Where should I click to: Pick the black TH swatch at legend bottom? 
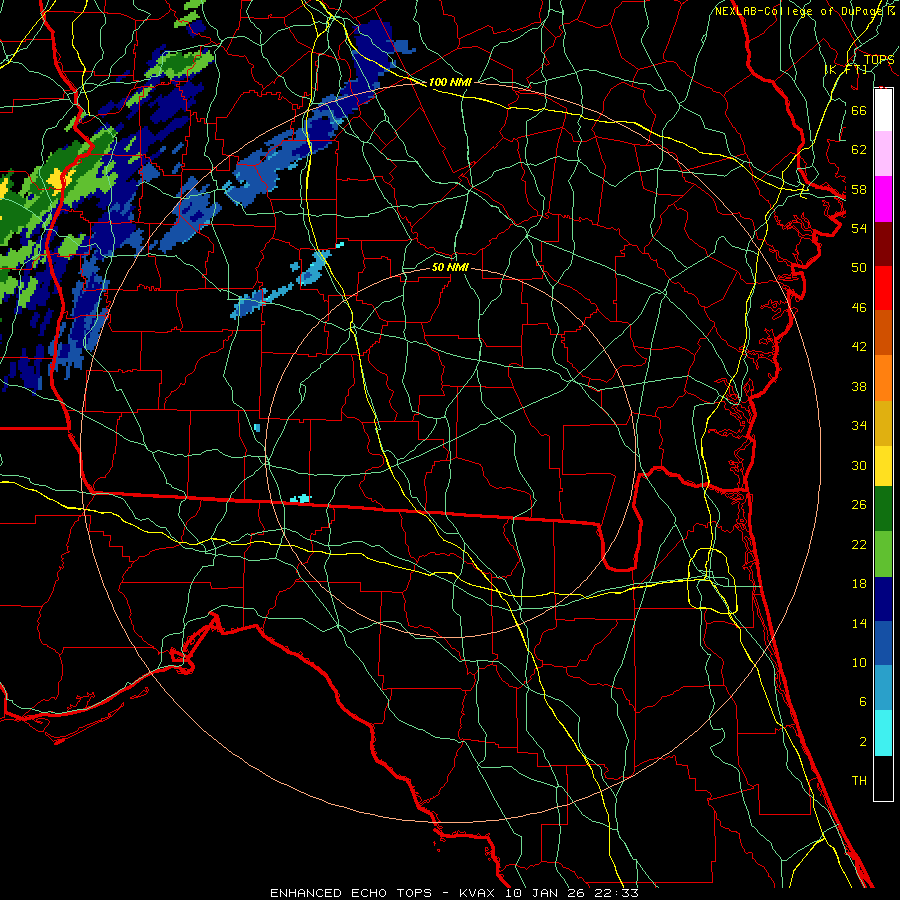coord(883,778)
